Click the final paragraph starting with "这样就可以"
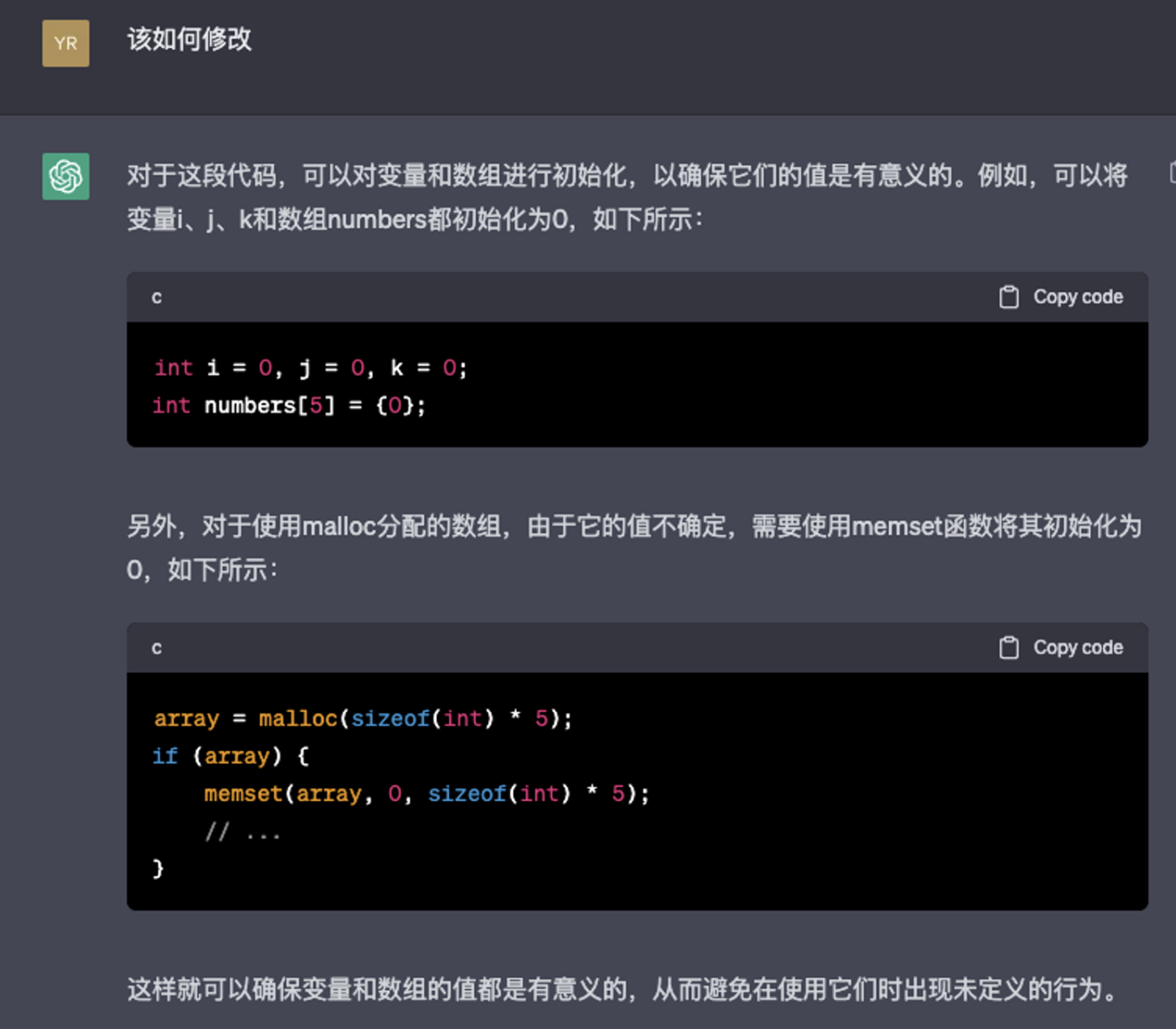This screenshot has width=1176, height=1029. 622,990
